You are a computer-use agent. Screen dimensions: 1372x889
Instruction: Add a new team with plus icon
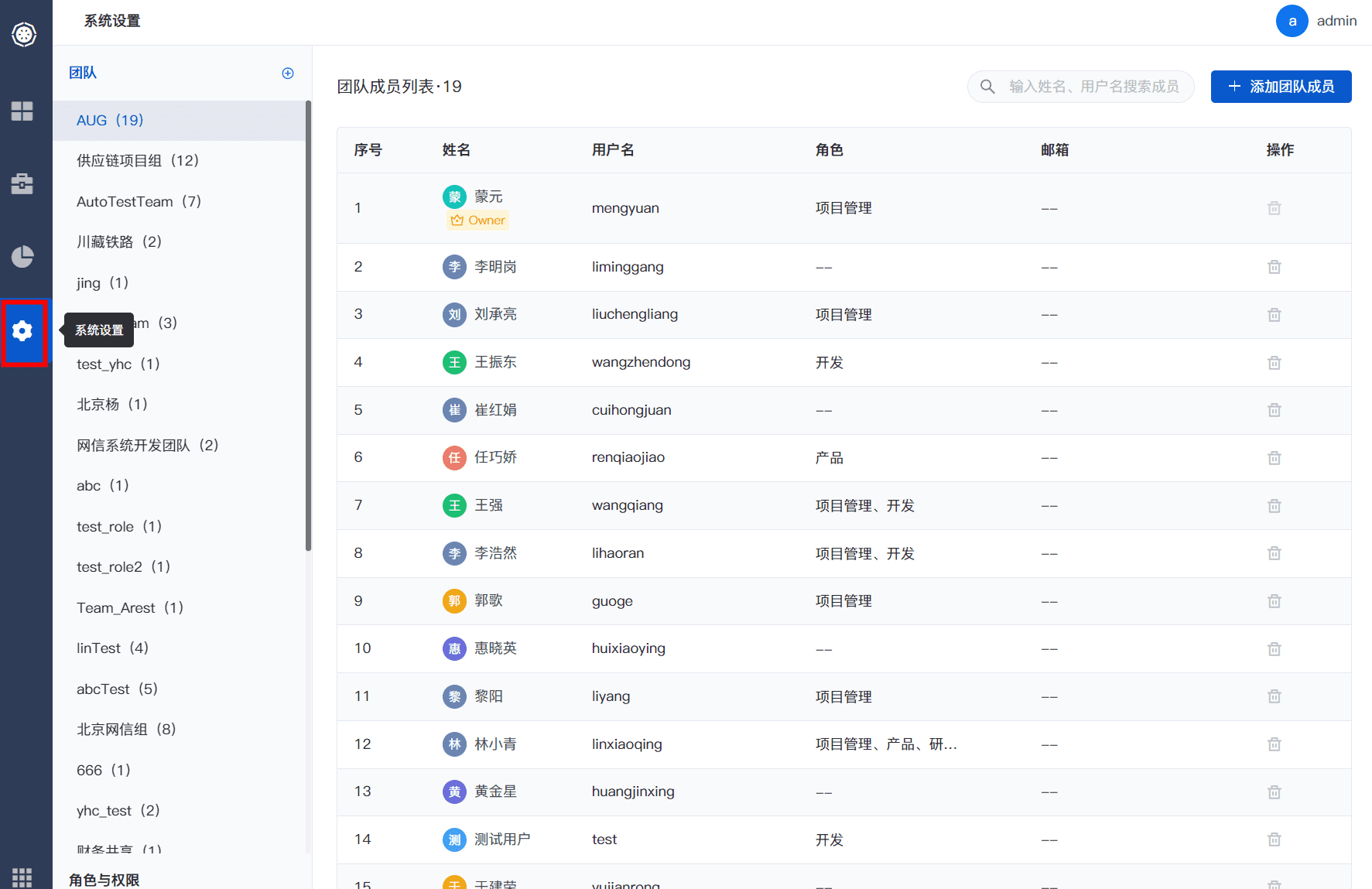(x=288, y=73)
